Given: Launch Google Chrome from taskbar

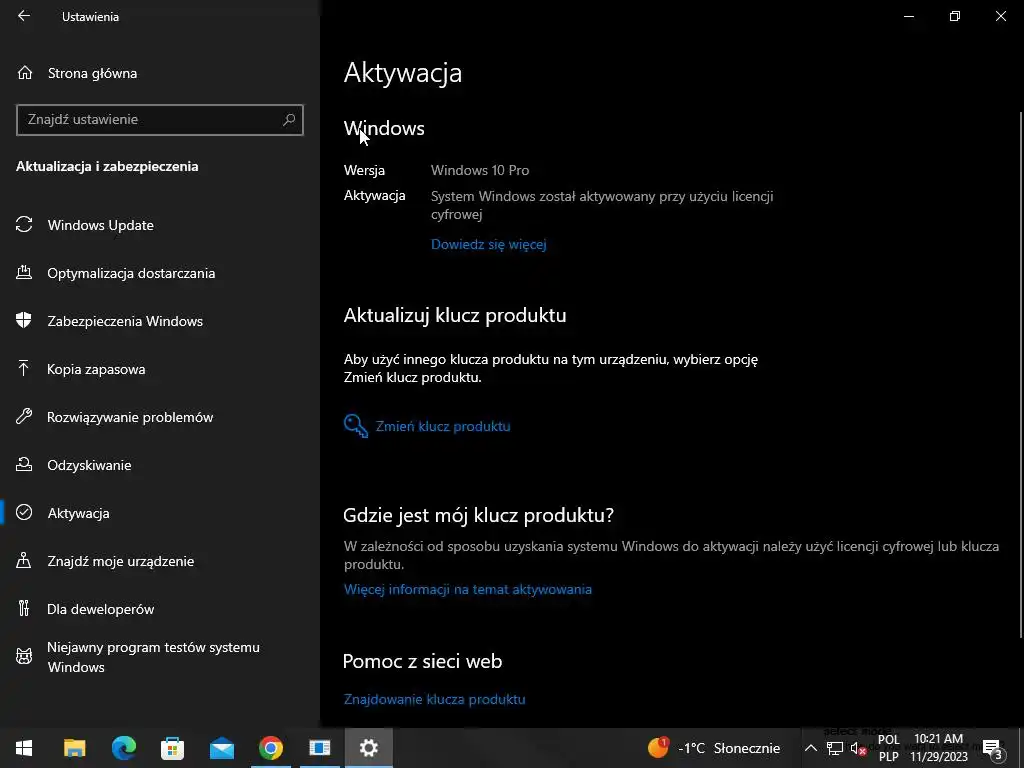Looking at the screenshot, I should 270,748.
